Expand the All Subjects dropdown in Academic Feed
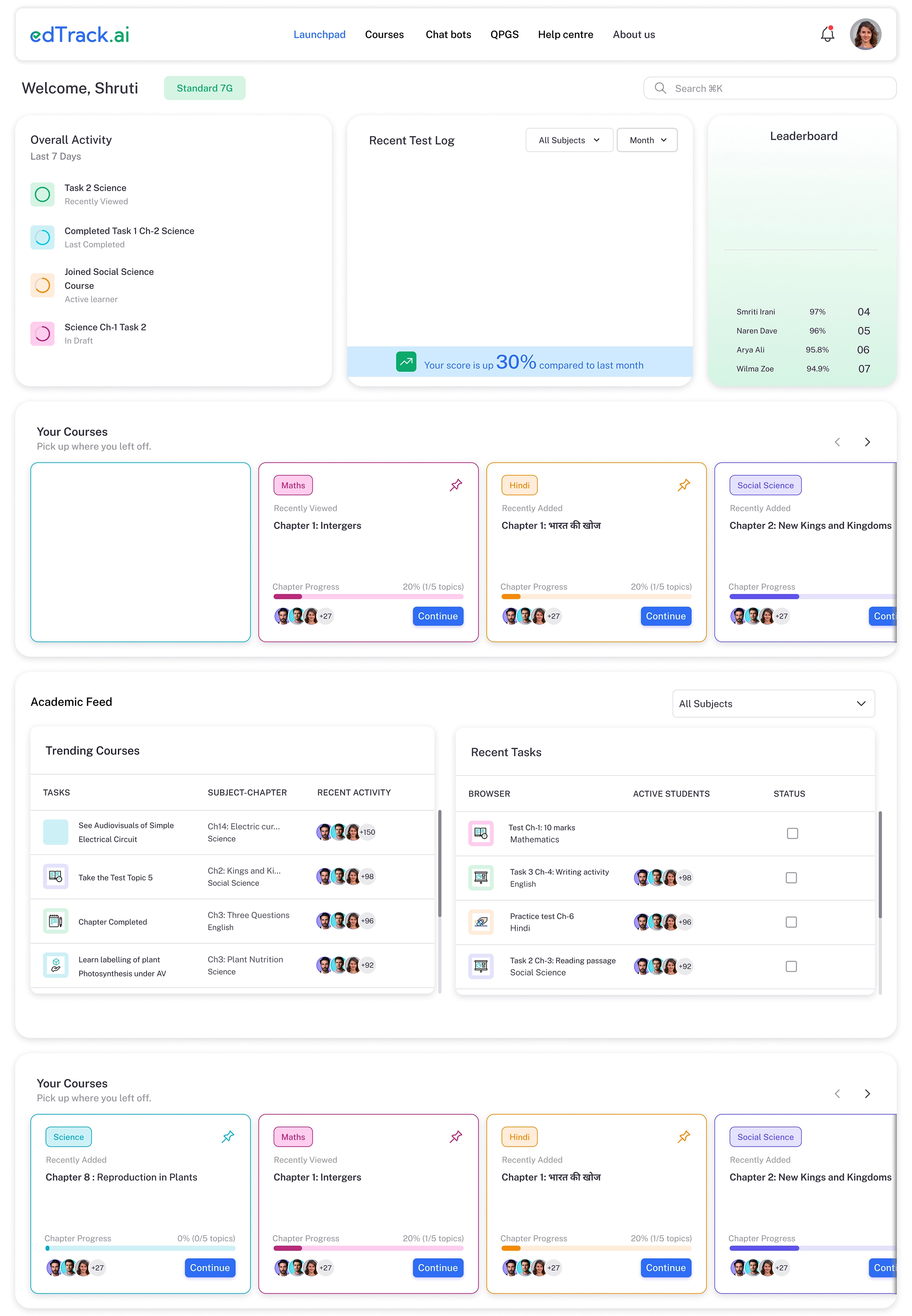The image size is (912, 1316). 773,703
